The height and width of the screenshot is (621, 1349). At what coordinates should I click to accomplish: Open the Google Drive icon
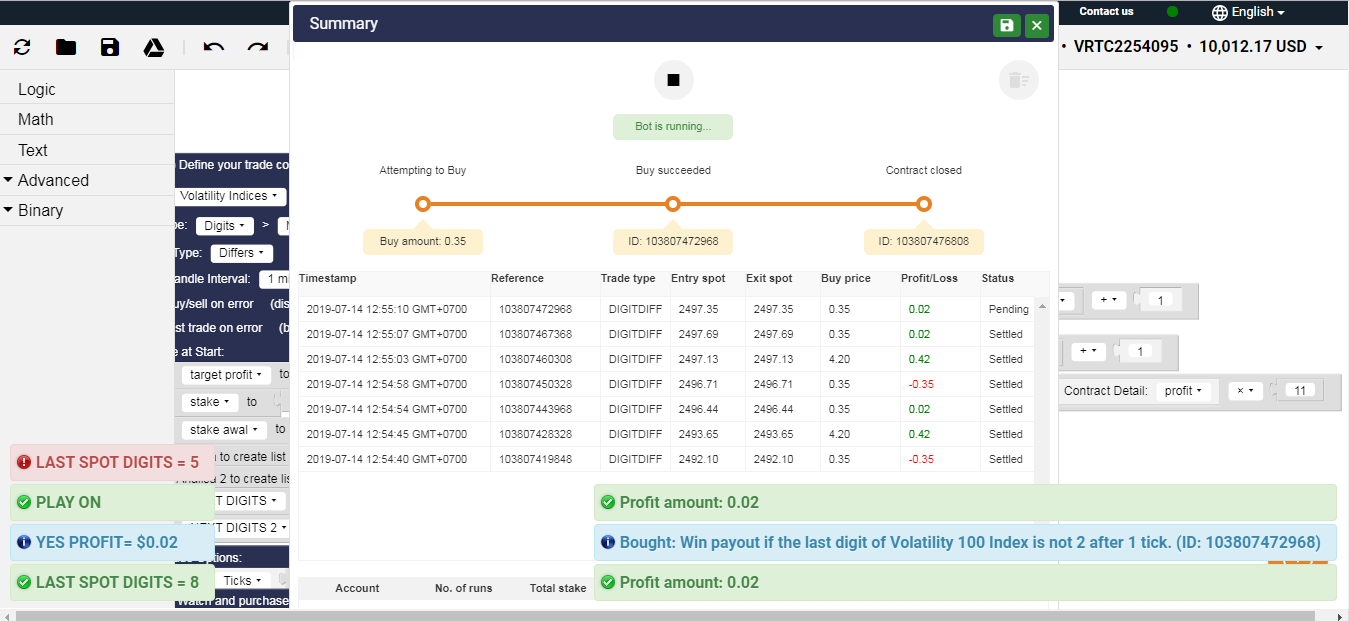tap(154, 47)
